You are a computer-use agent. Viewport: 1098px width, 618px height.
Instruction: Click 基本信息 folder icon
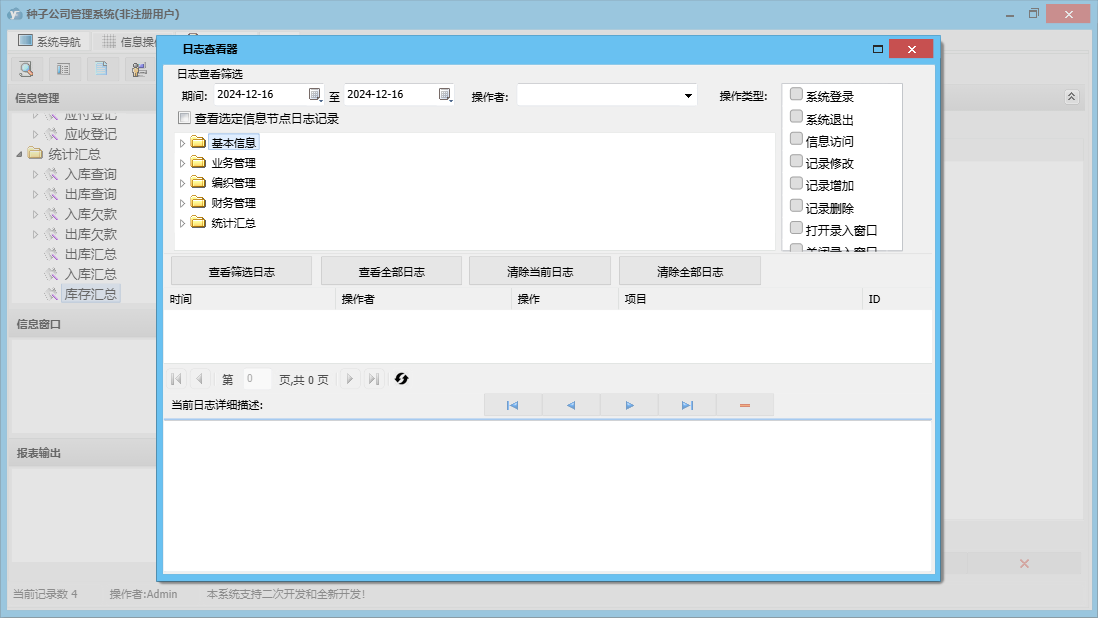click(198, 143)
